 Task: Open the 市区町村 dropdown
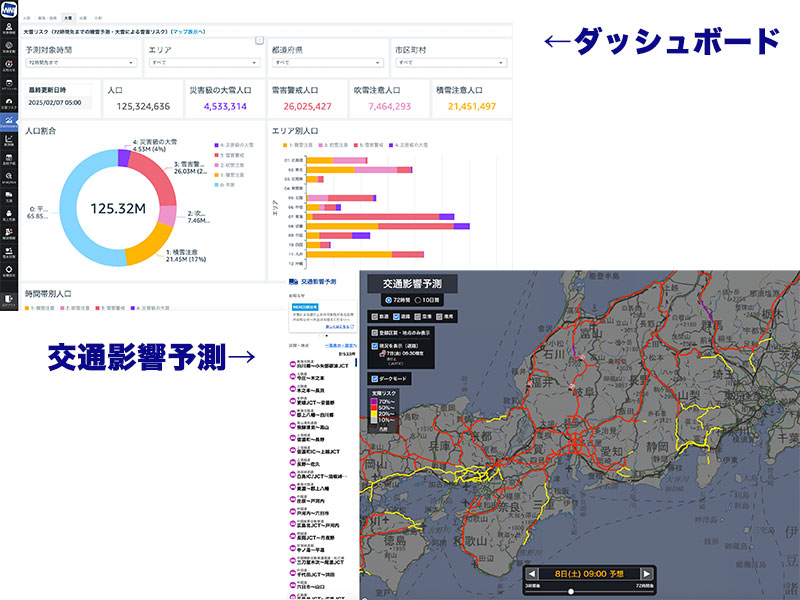[x=450, y=62]
